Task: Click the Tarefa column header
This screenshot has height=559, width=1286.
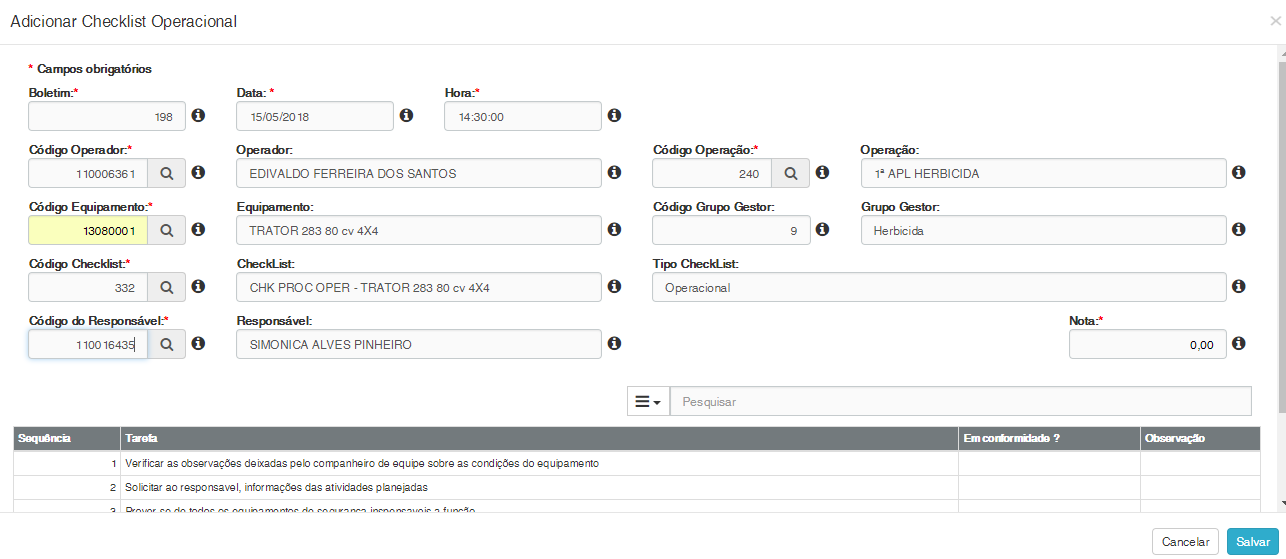Action: pyautogui.click(x=140, y=438)
